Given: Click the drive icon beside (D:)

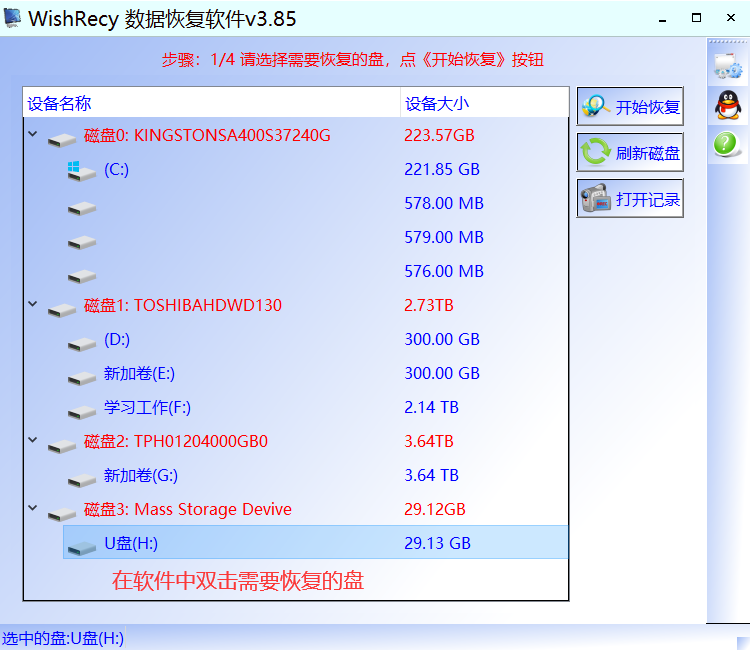Looking at the screenshot, I should click(x=82, y=344).
